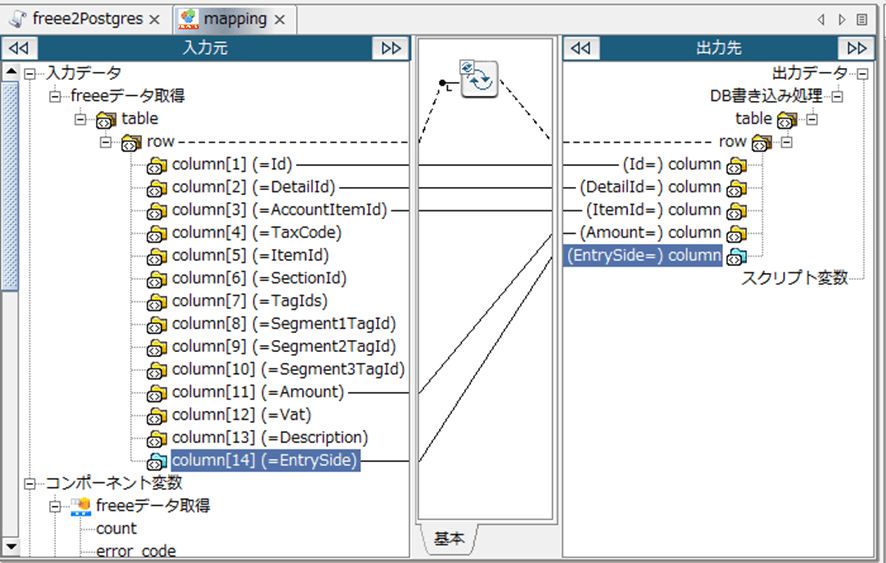Click output table folder icon
886x563 pixels.
click(787, 120)
